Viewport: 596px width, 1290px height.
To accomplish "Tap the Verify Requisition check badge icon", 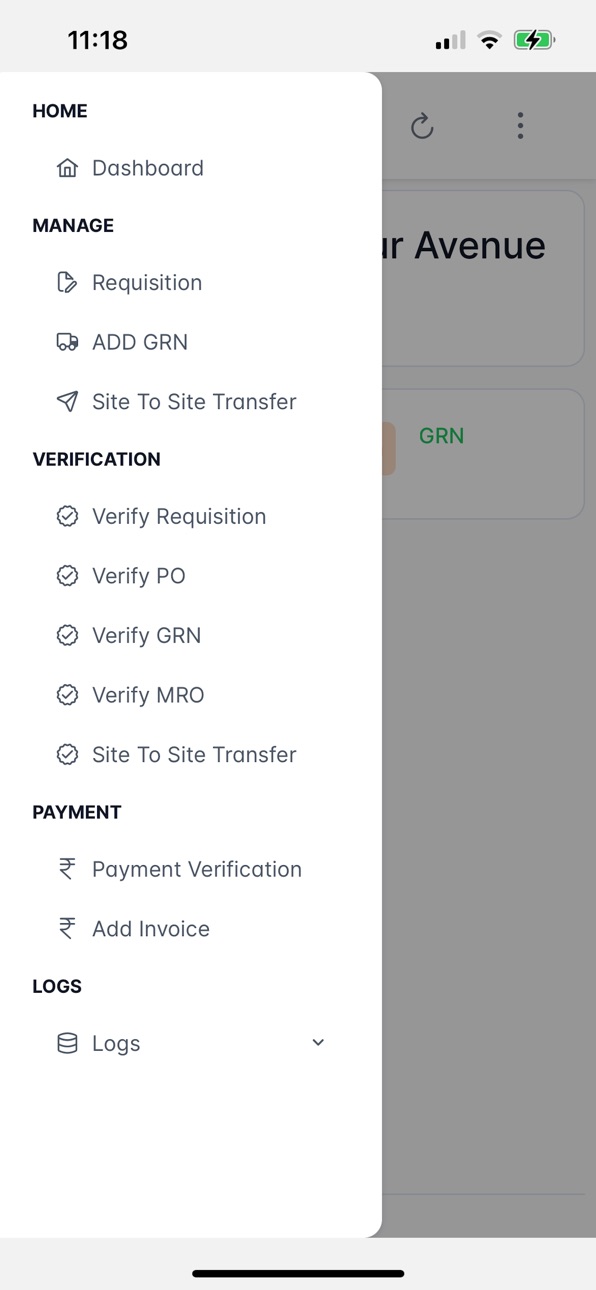I will point(67,517).
